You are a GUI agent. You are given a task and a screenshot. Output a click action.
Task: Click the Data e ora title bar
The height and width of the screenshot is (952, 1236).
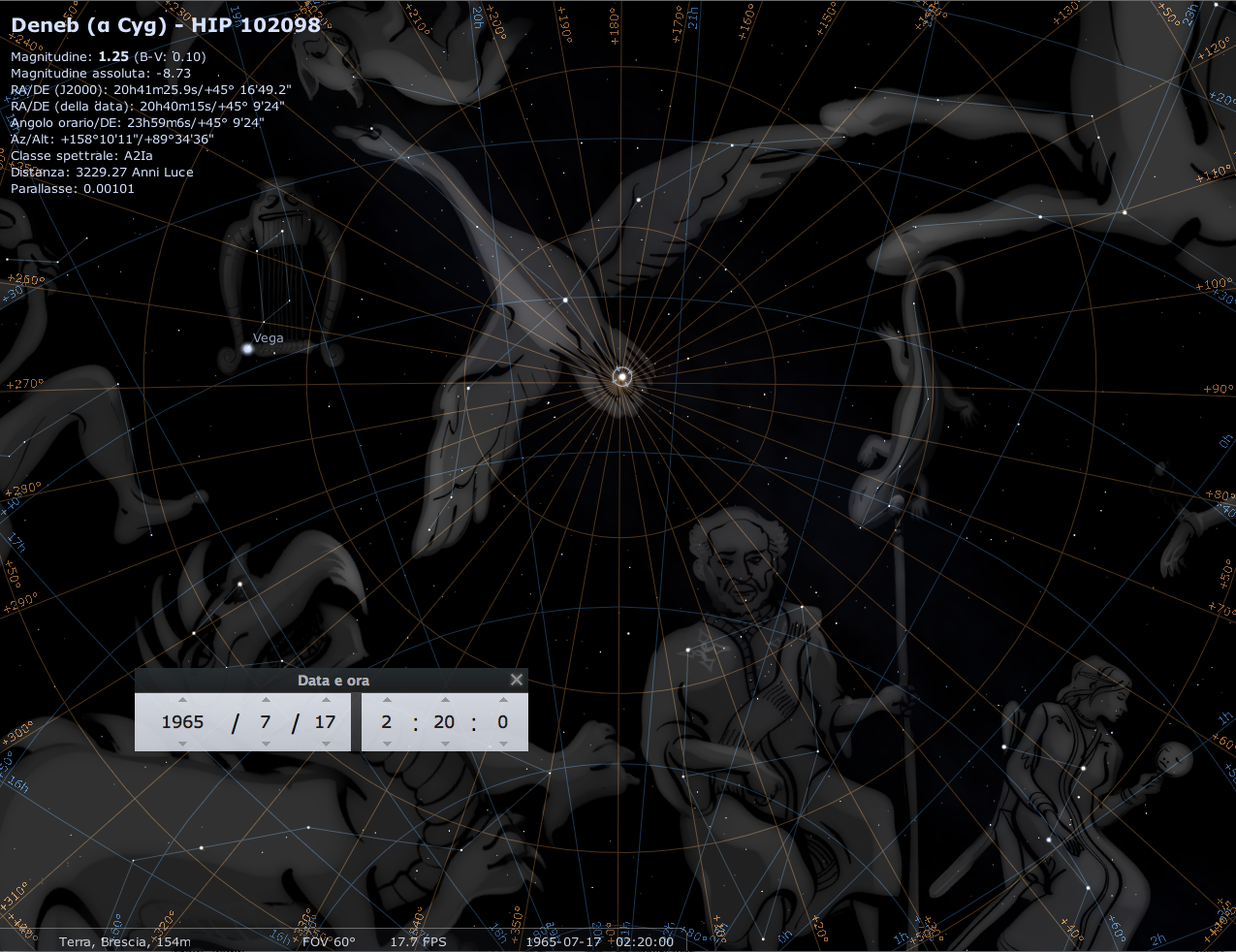pyautogui.click(x=333, y=681)
